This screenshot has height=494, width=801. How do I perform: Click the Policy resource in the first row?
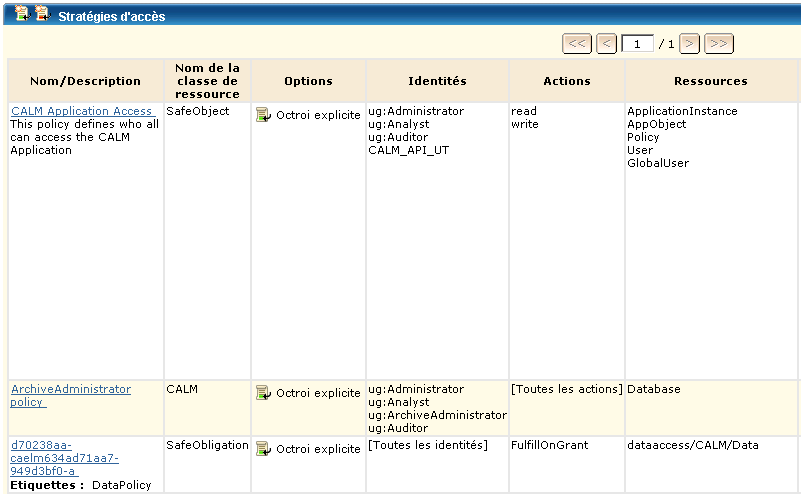click(643, 137)
